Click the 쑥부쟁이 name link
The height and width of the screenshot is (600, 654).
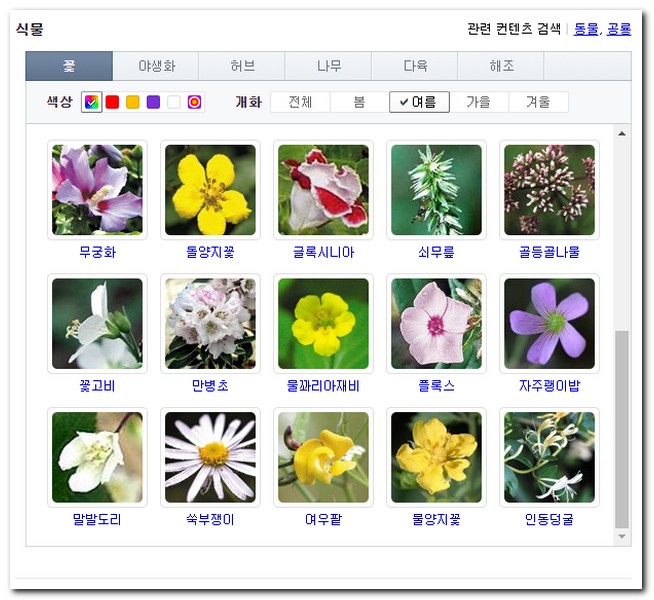click(210, 520)
